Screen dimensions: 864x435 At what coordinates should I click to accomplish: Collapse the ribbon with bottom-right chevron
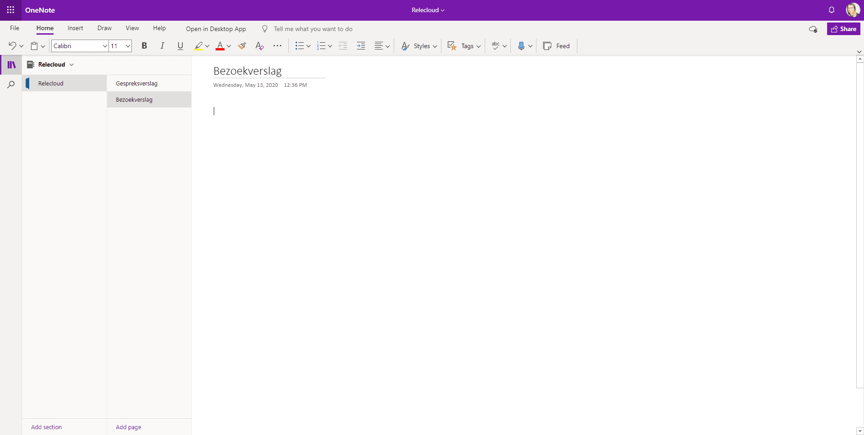tap(859, 52)
